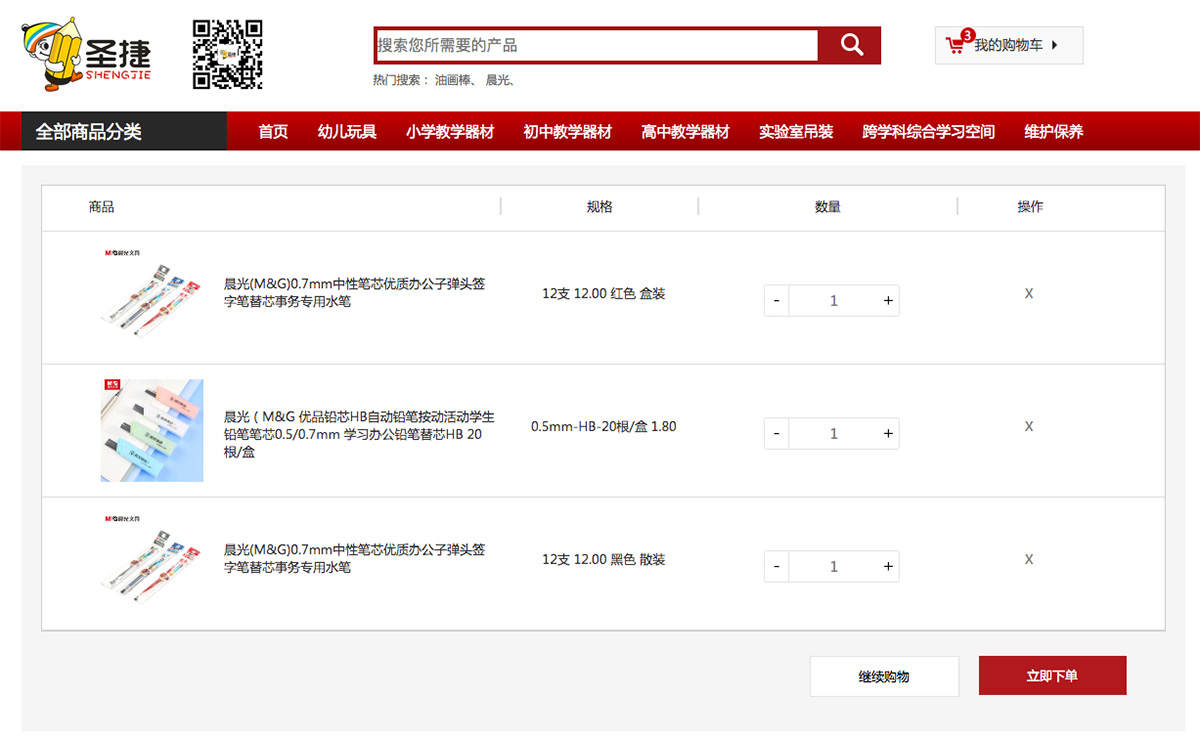Open product title of red boxed pen refills
The width and height of the screenshot is (1200, 738).
pos(355,293)
